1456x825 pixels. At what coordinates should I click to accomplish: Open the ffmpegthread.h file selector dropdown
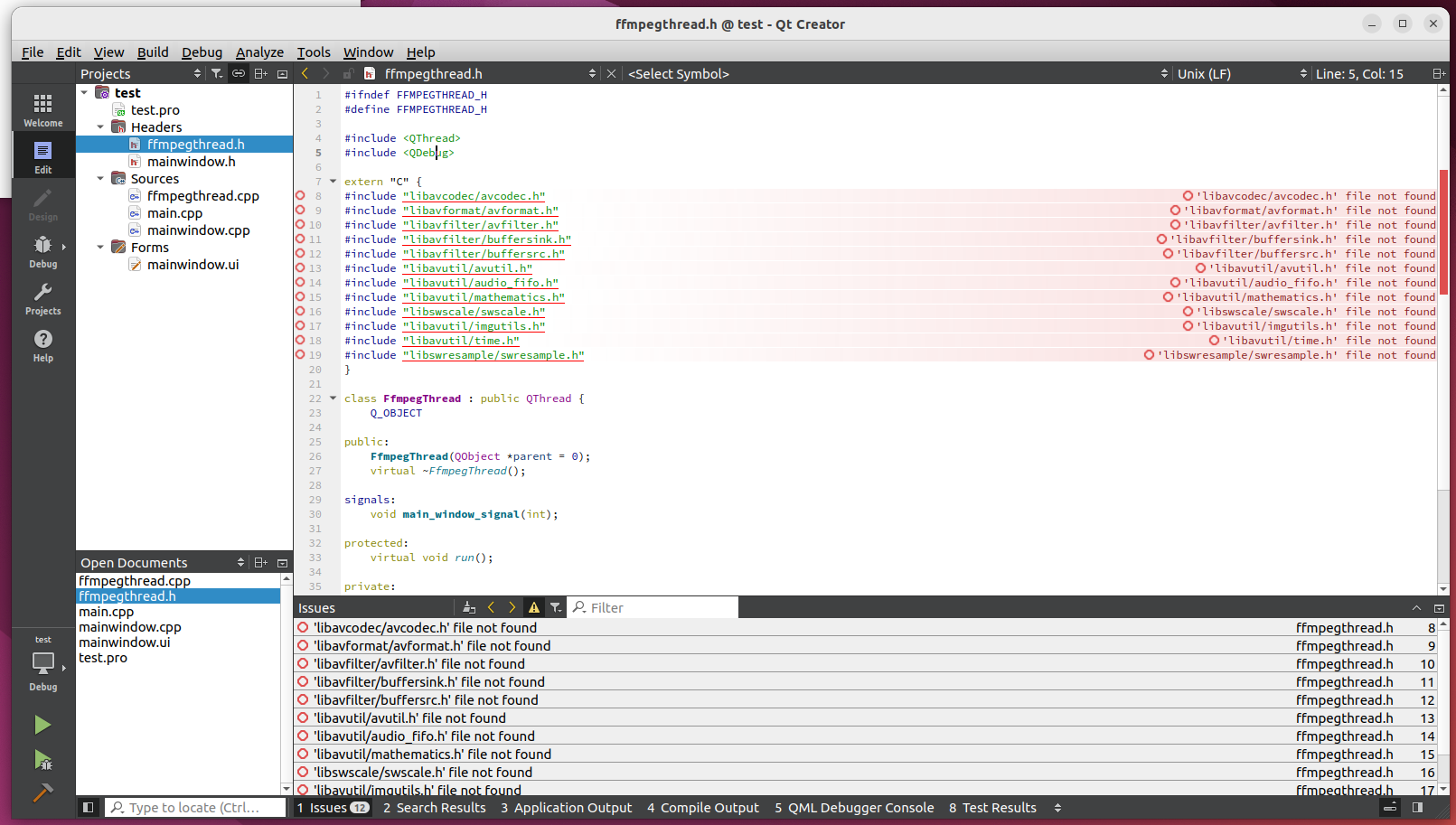click(479, 73)
